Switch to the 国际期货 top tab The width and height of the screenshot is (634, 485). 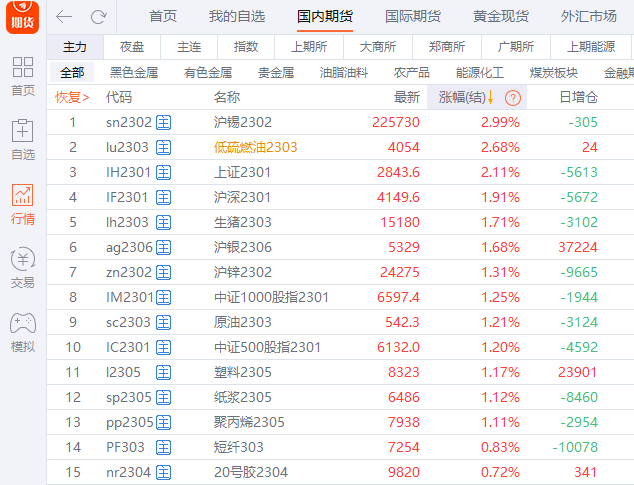[x=413, y=17]
